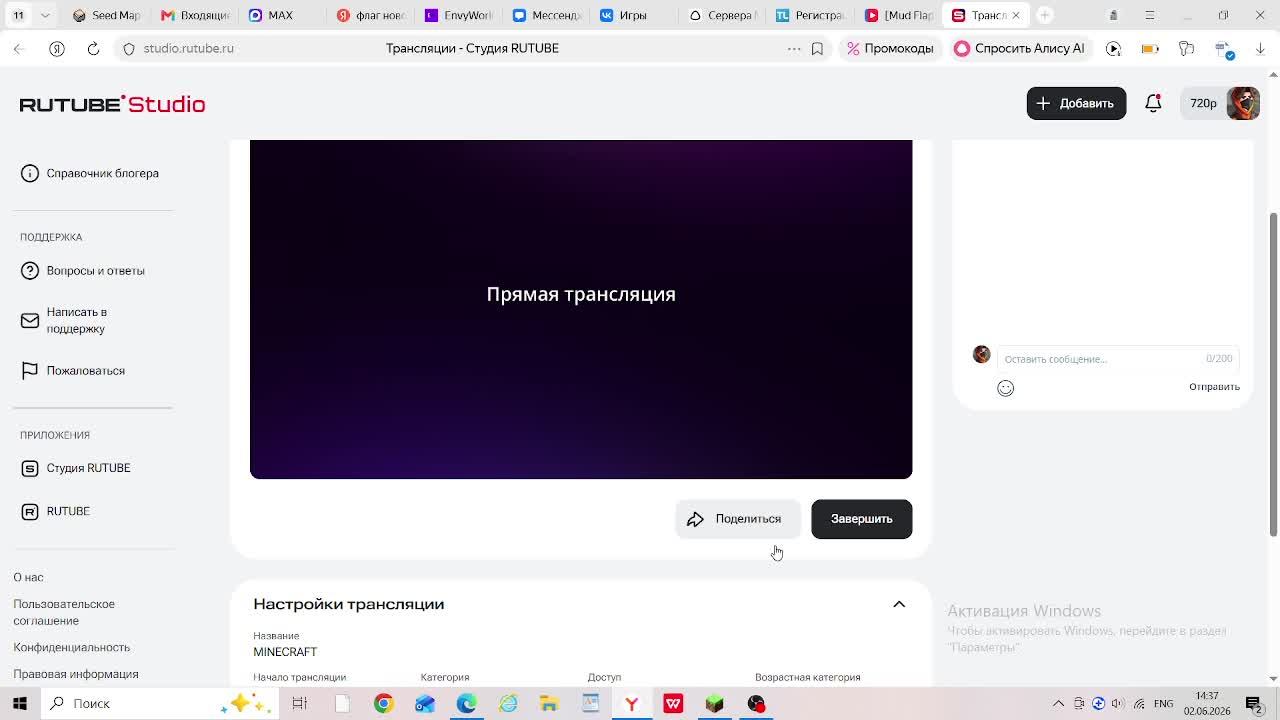The height and width of the screenshot is (720, 1280).
Task: Close the current Трансляции tab
Action: click(x=1015, y=15)
